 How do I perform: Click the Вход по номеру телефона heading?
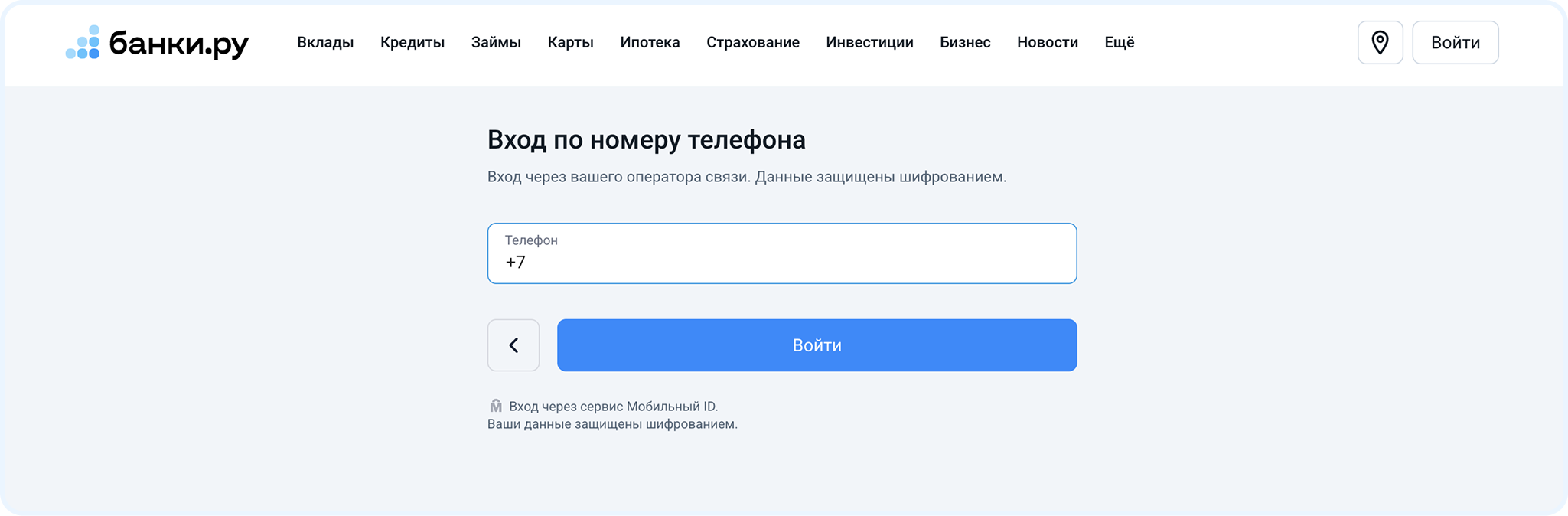point(646,140)
